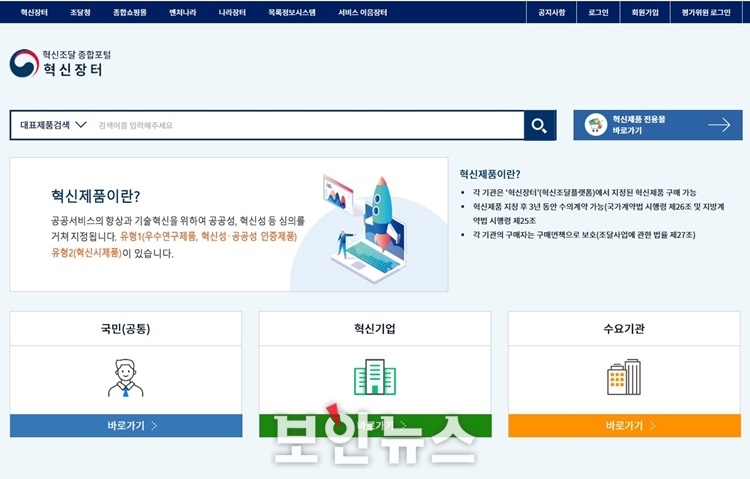The image size is (750, 479).
Task: Click the green building icon under 혁신기업
Action: click(x=374, y=378)
